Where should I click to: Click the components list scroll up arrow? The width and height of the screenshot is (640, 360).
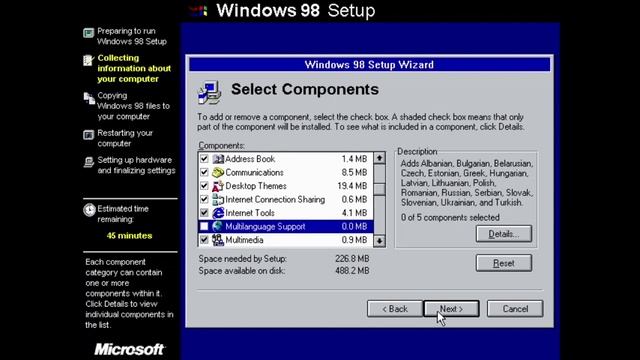(x=379, y=158)
